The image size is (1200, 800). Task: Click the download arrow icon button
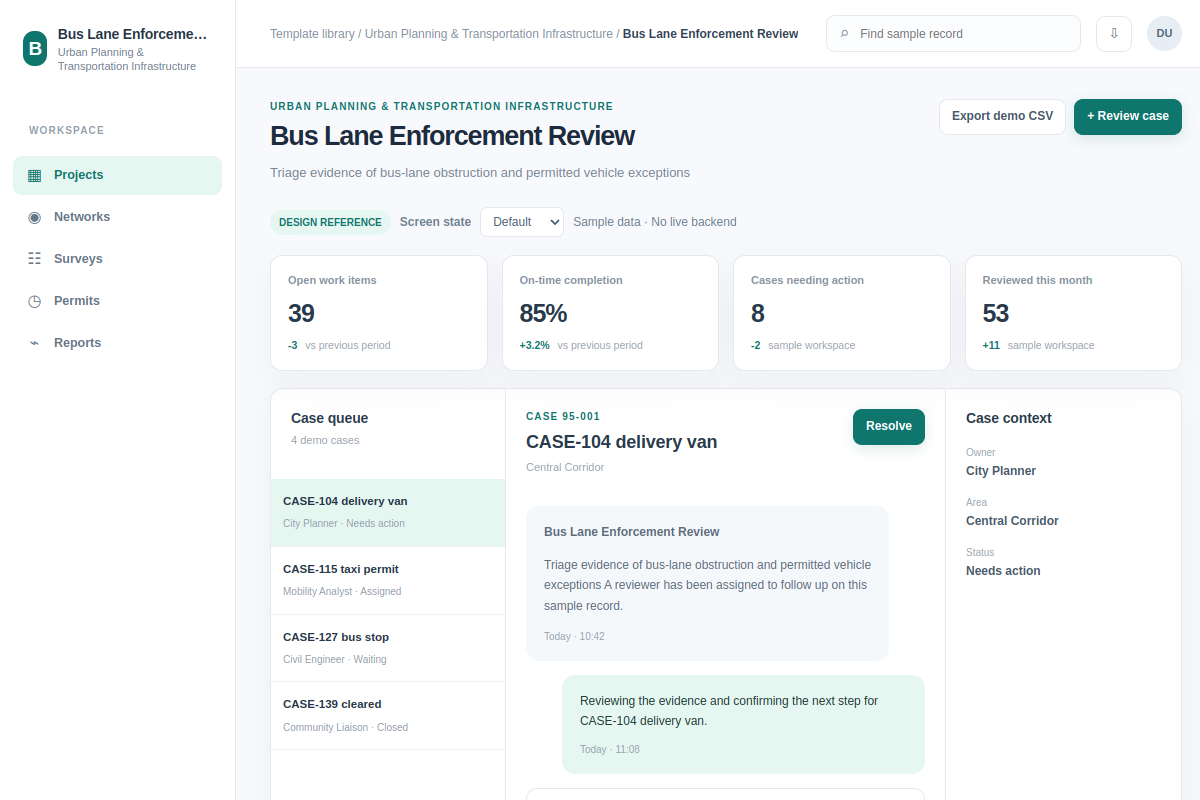(1114, 33)
